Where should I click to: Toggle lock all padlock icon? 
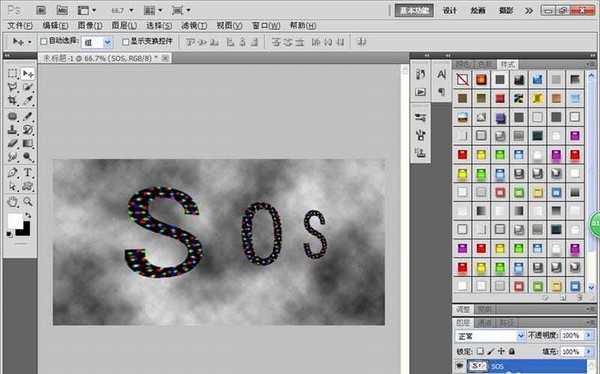pyautogui.click(x=512, y=351)
